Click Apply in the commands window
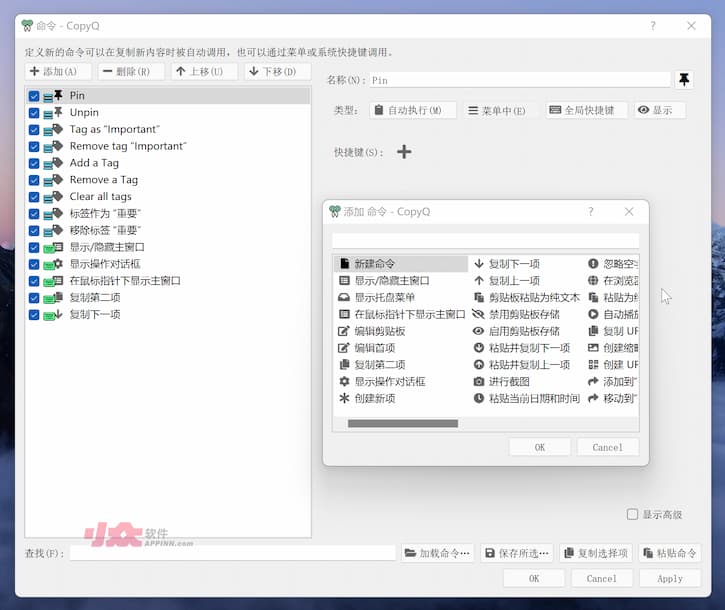This screenshot has width=725, height=610. point(670,578)
